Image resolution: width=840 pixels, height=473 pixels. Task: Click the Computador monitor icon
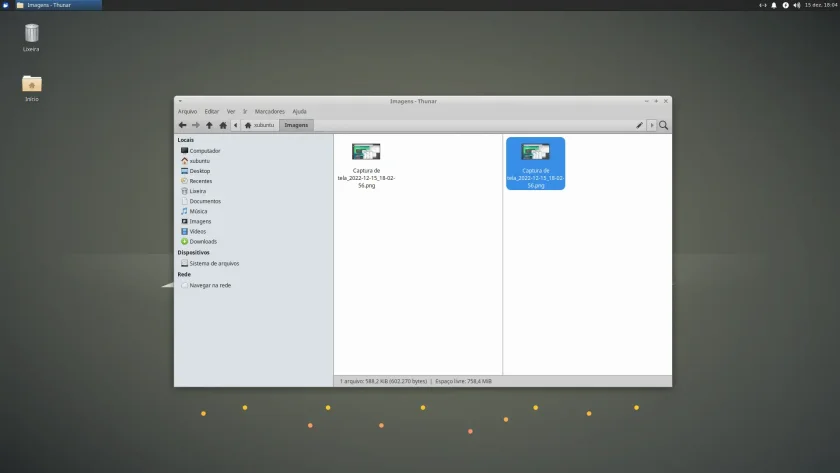coord(184,151)
